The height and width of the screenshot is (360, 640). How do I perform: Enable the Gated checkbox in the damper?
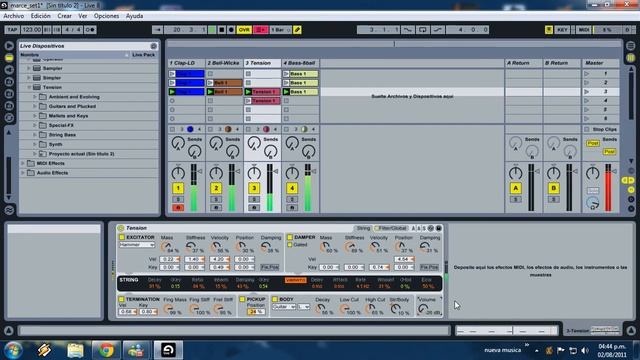[290, 245]
